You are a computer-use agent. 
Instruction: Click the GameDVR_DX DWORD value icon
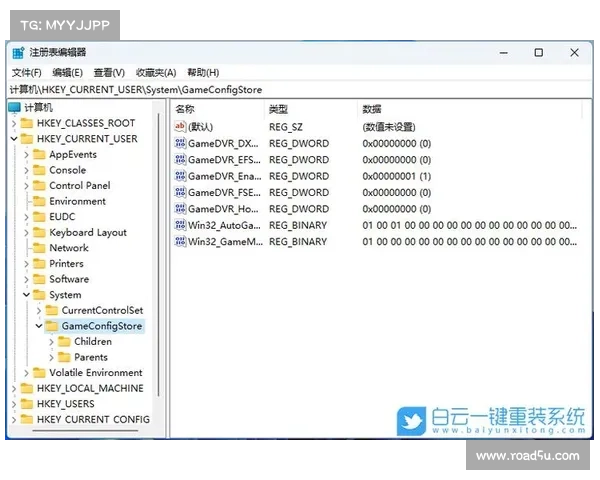click(x=180, y=143)
